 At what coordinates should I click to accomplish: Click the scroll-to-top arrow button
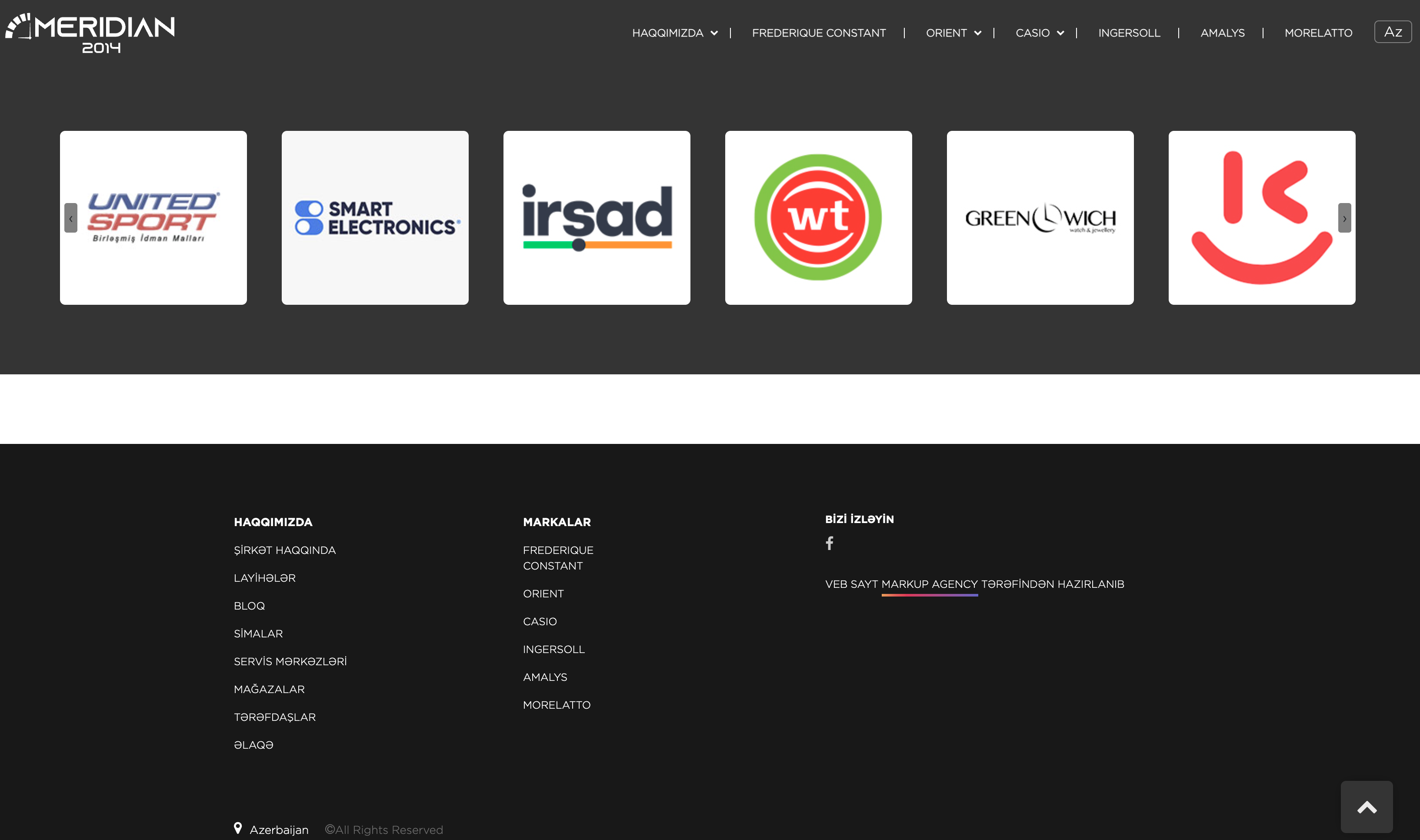(1366, 807)
